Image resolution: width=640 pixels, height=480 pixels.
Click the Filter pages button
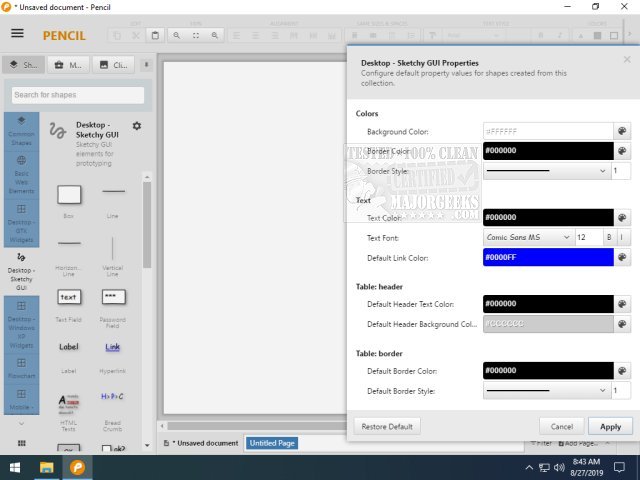tap(540, 444)
